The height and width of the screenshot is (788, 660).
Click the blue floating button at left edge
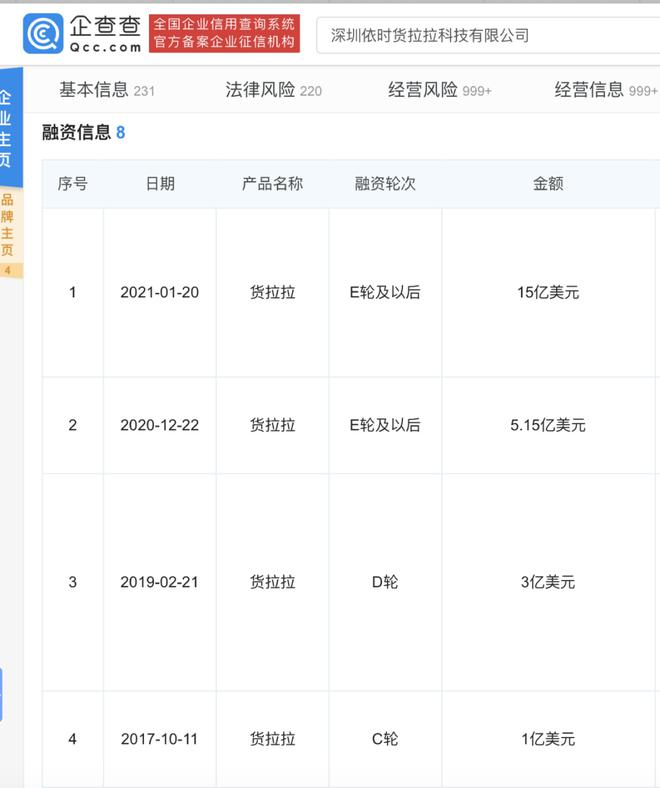point(2,695)
